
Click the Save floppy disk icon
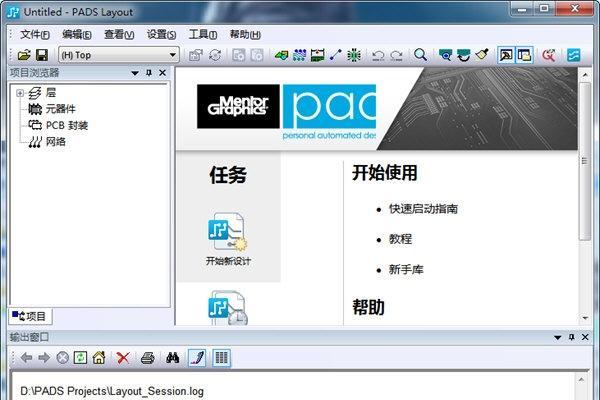42,55
